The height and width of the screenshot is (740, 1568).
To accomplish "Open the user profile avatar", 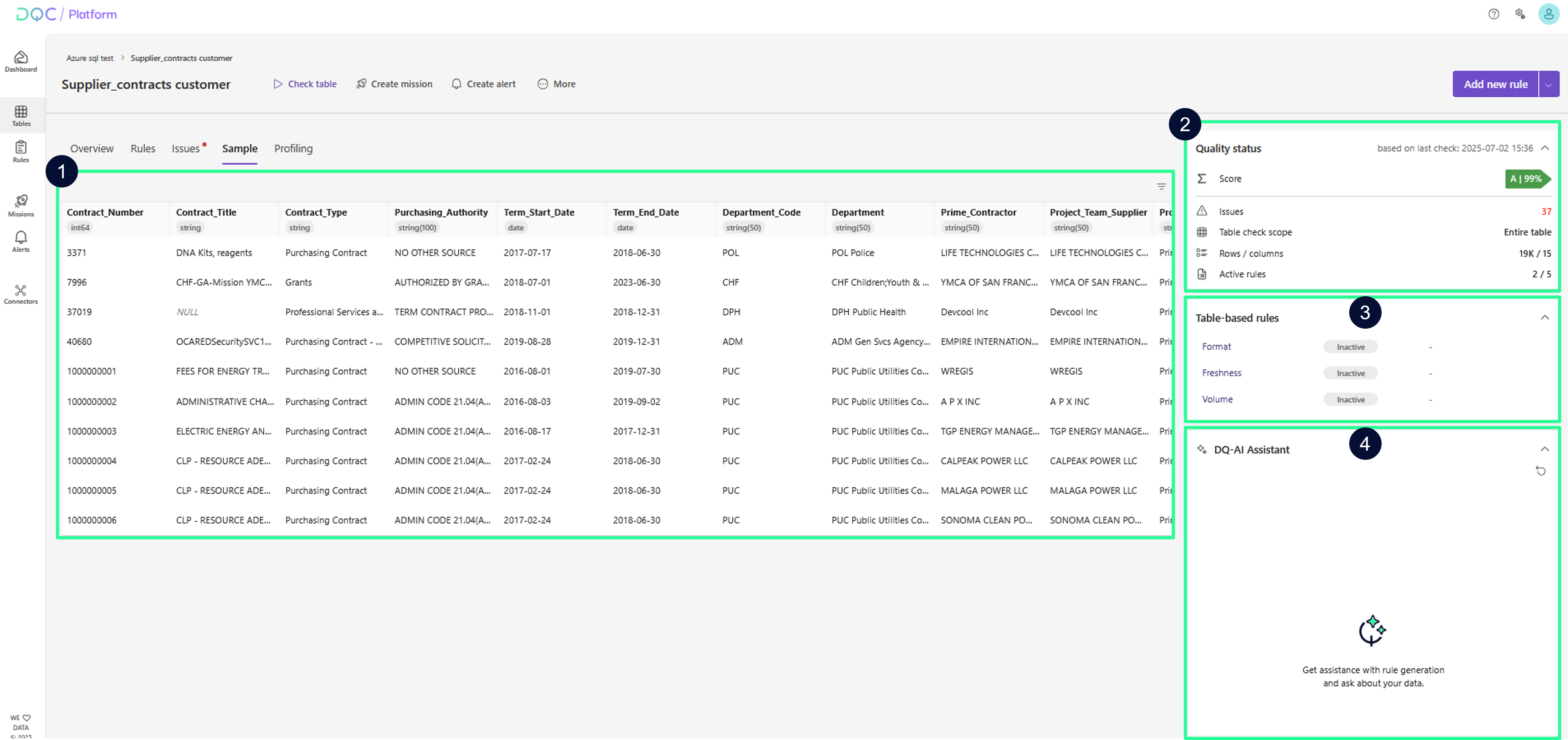I will (1548, 14).
